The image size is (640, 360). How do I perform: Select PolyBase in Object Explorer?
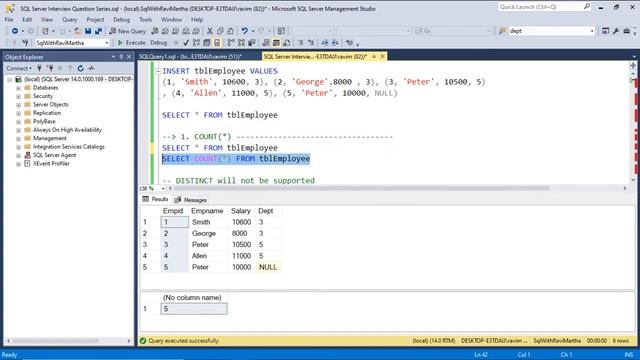(44, 121)
